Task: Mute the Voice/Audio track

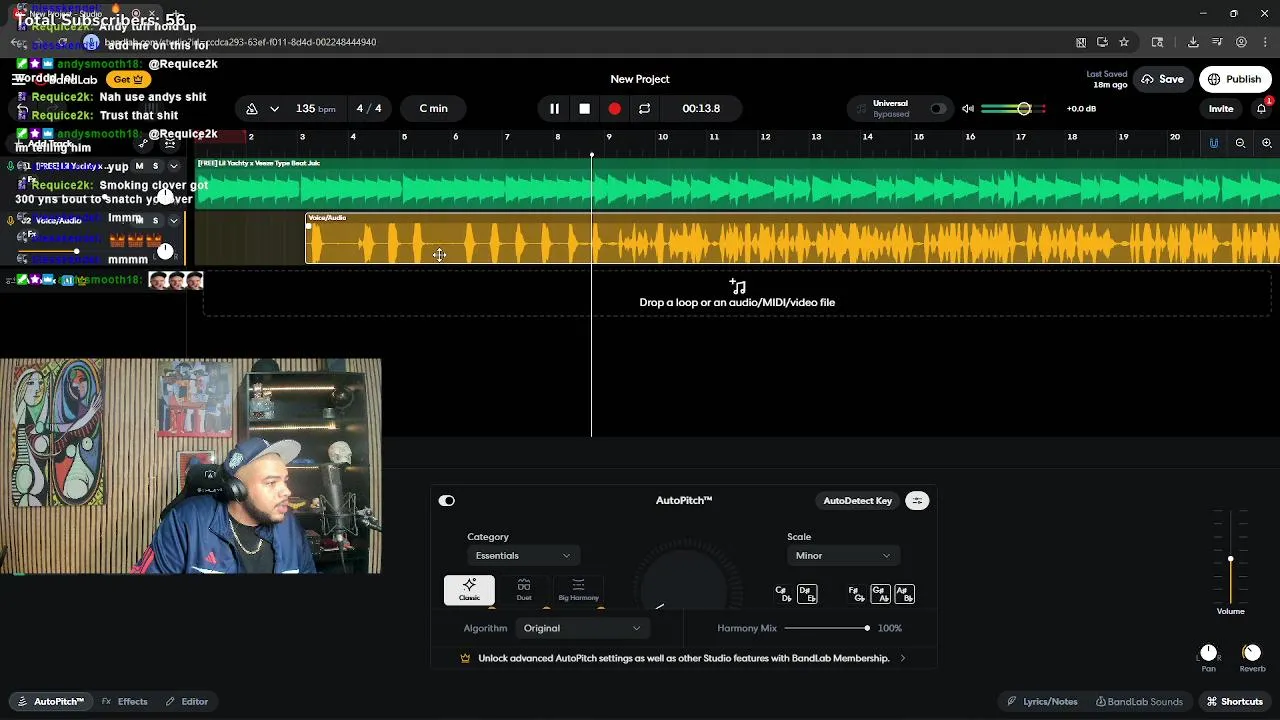Action: click(x=139, y=220)
